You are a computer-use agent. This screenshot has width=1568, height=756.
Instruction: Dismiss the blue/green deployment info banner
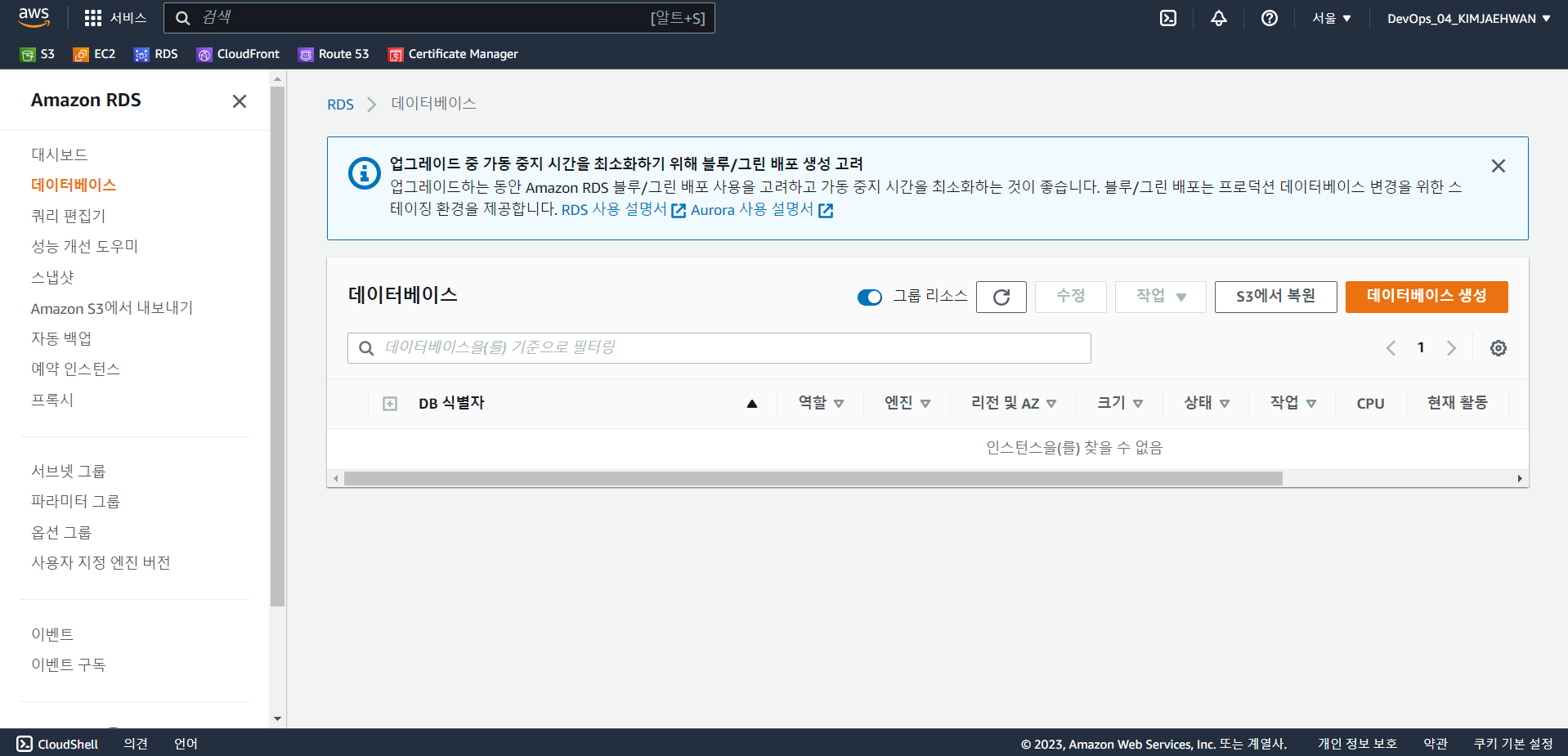click(1499, 166)
